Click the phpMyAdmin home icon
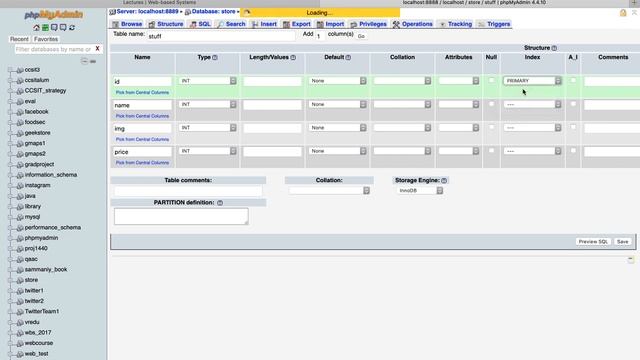640x360 pixels. 36,27
